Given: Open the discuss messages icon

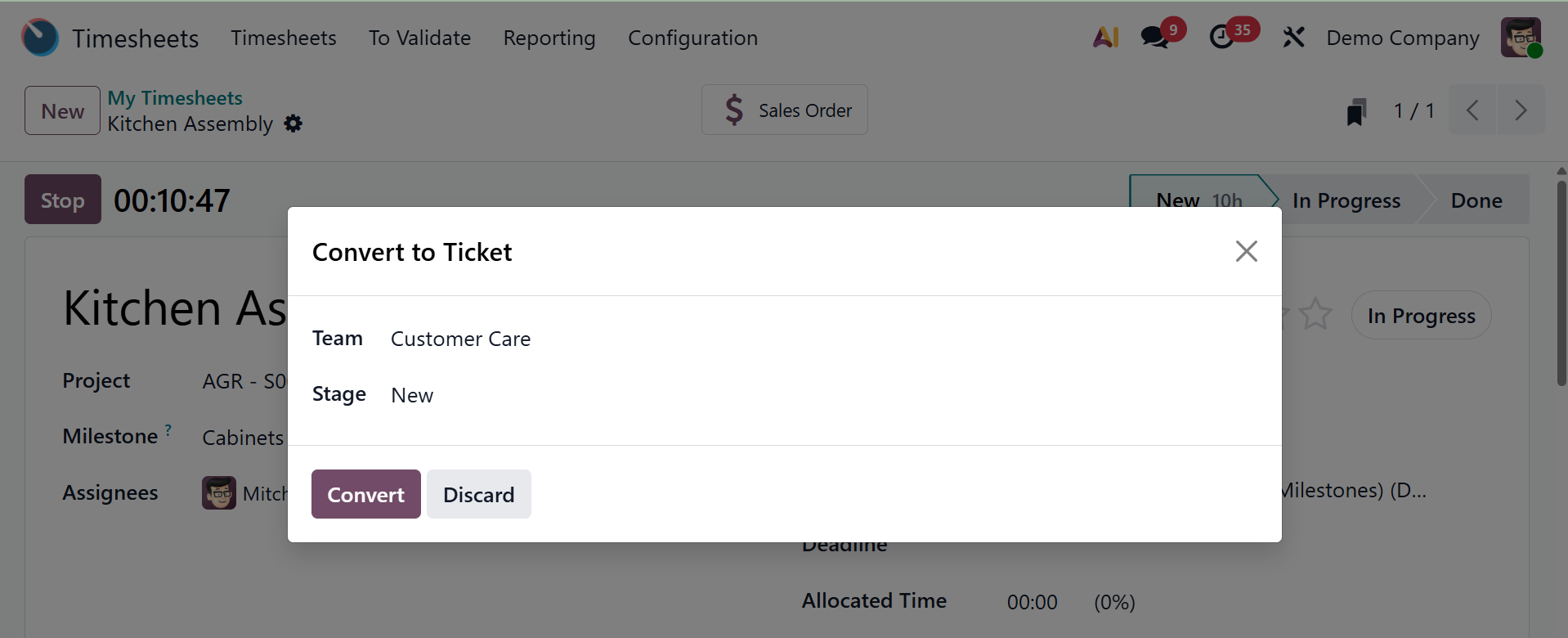Looking at the screenshot, I should tap(1154, 38).
